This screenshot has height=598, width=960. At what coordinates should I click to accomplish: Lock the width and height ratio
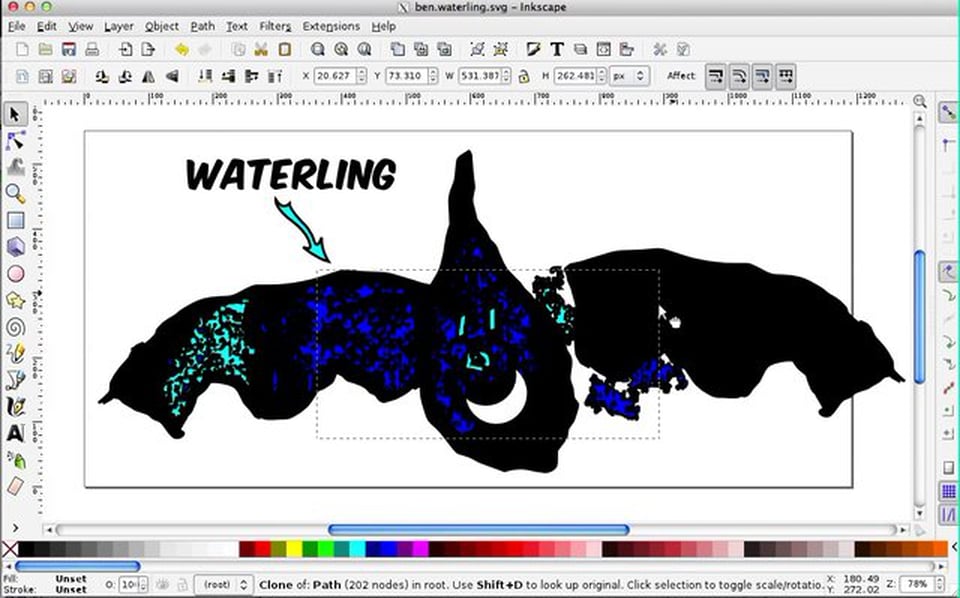[523, 75]
